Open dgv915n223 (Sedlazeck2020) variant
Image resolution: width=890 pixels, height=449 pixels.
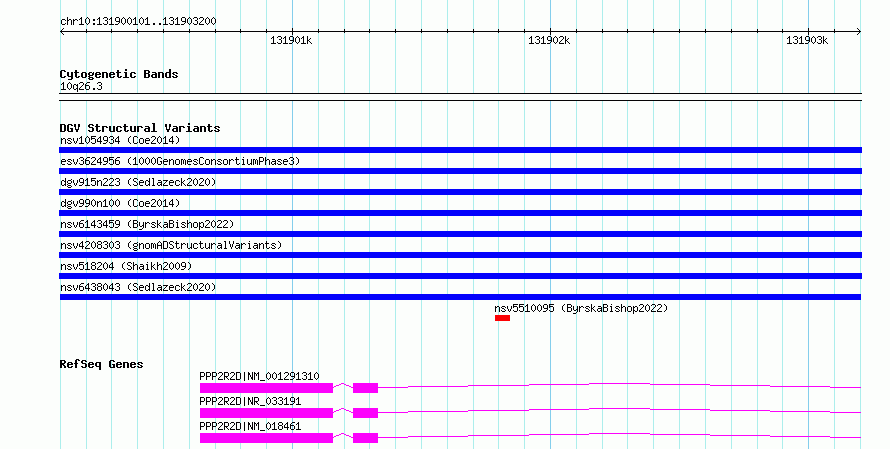pyautogui.click(x=138, y=182)
